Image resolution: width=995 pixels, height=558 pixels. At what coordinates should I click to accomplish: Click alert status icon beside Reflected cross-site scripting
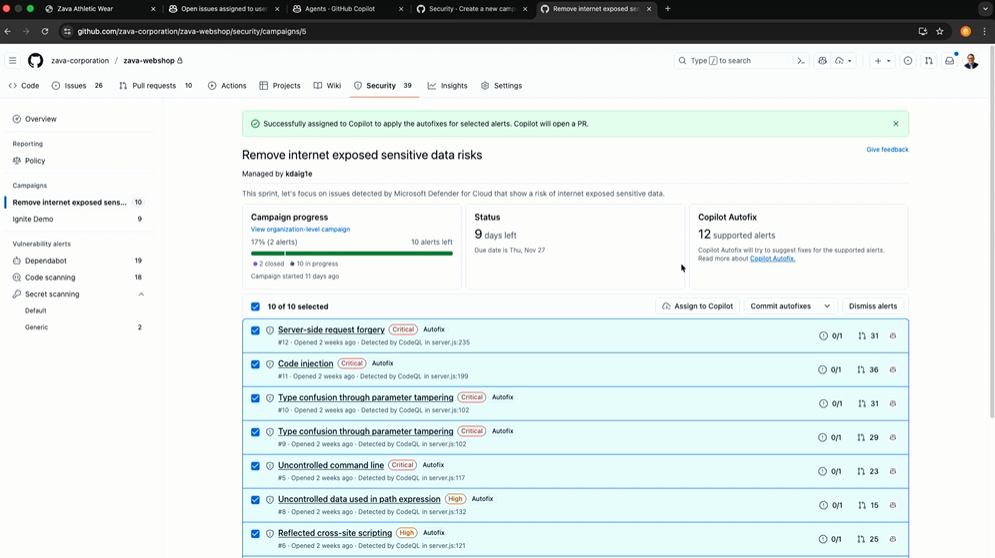pos(270,533)
